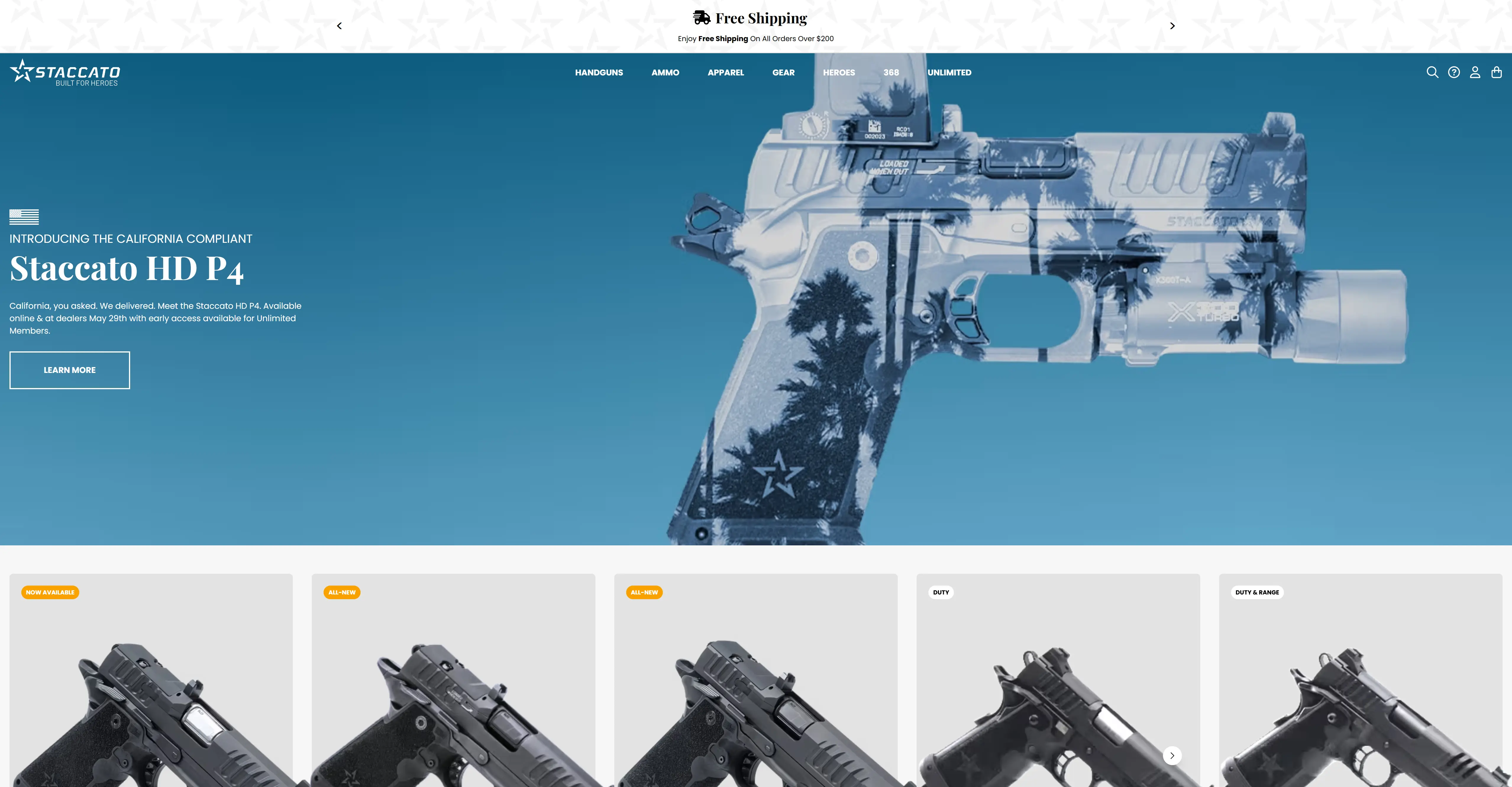Viewport: 1512px width, 787px height.
Task: Open the Gear menu
Action: pos(783,72)
